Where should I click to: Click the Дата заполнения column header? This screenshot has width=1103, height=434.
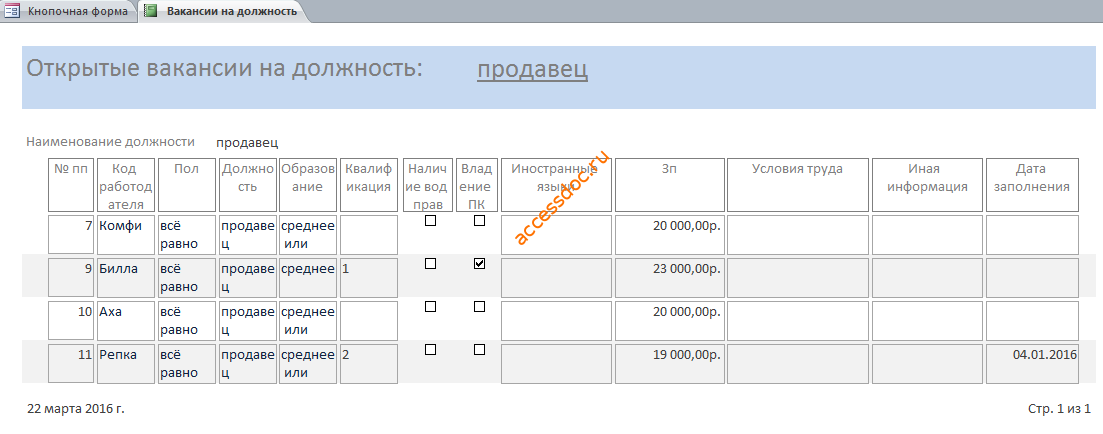click(x=1032, y=185)
